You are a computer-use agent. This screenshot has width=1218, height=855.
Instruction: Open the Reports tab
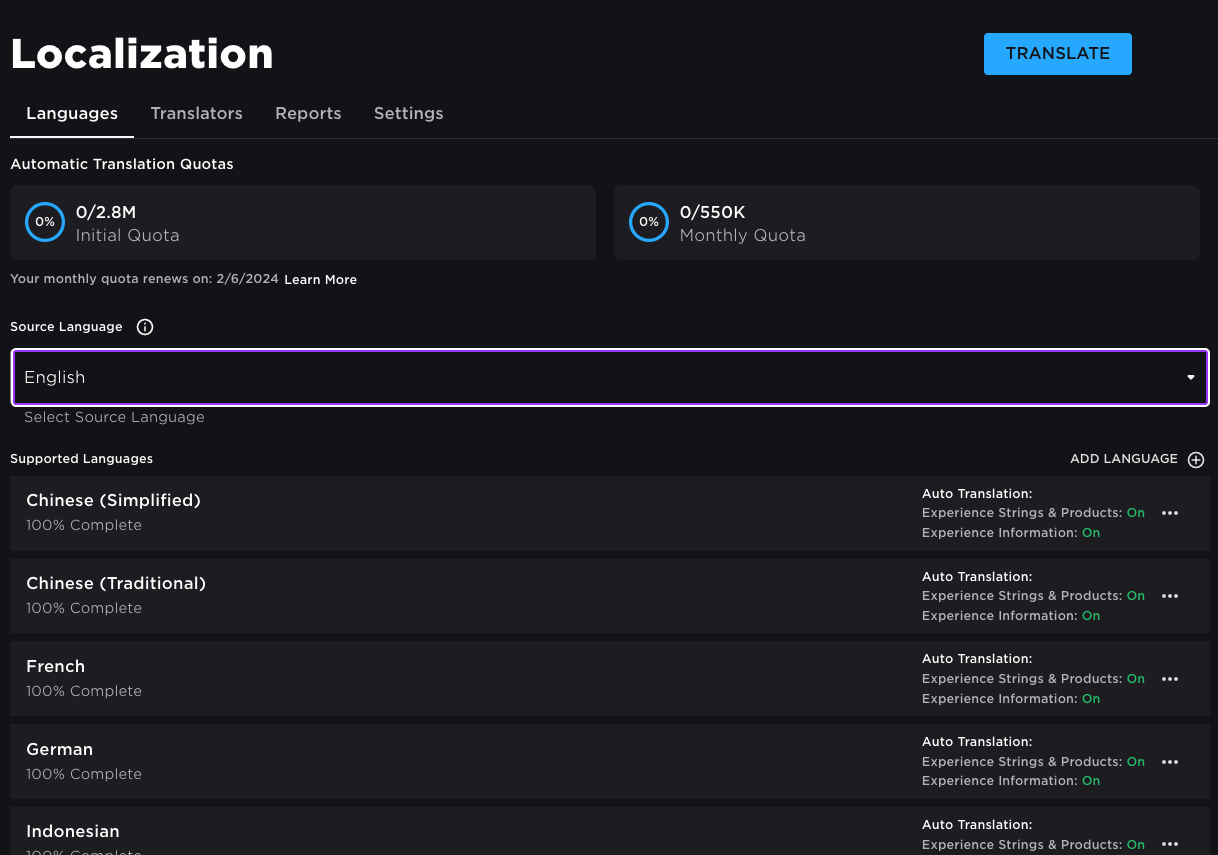pyautogui.click(x=308, y=114)
